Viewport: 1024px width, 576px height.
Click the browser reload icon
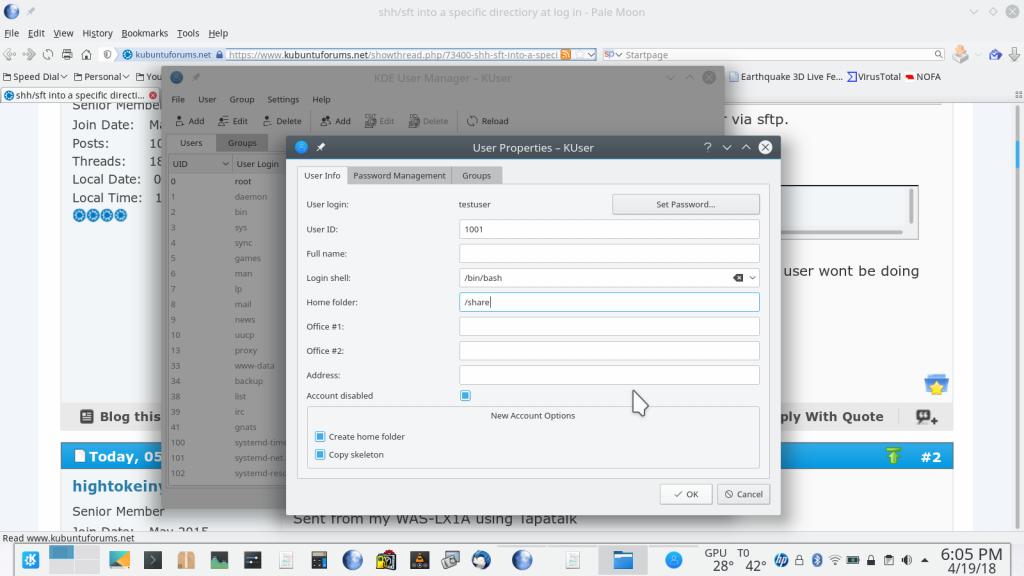pyautogui.click(x=48, y=55)
